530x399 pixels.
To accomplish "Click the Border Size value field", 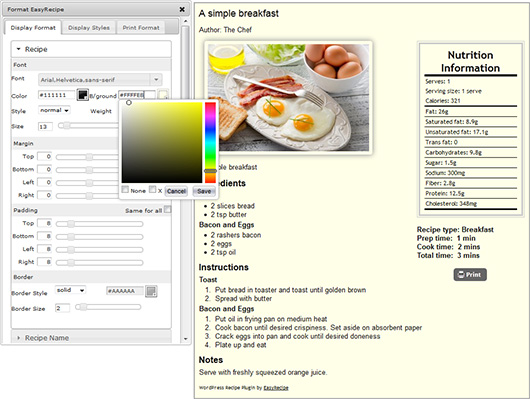I will (62, 308).
